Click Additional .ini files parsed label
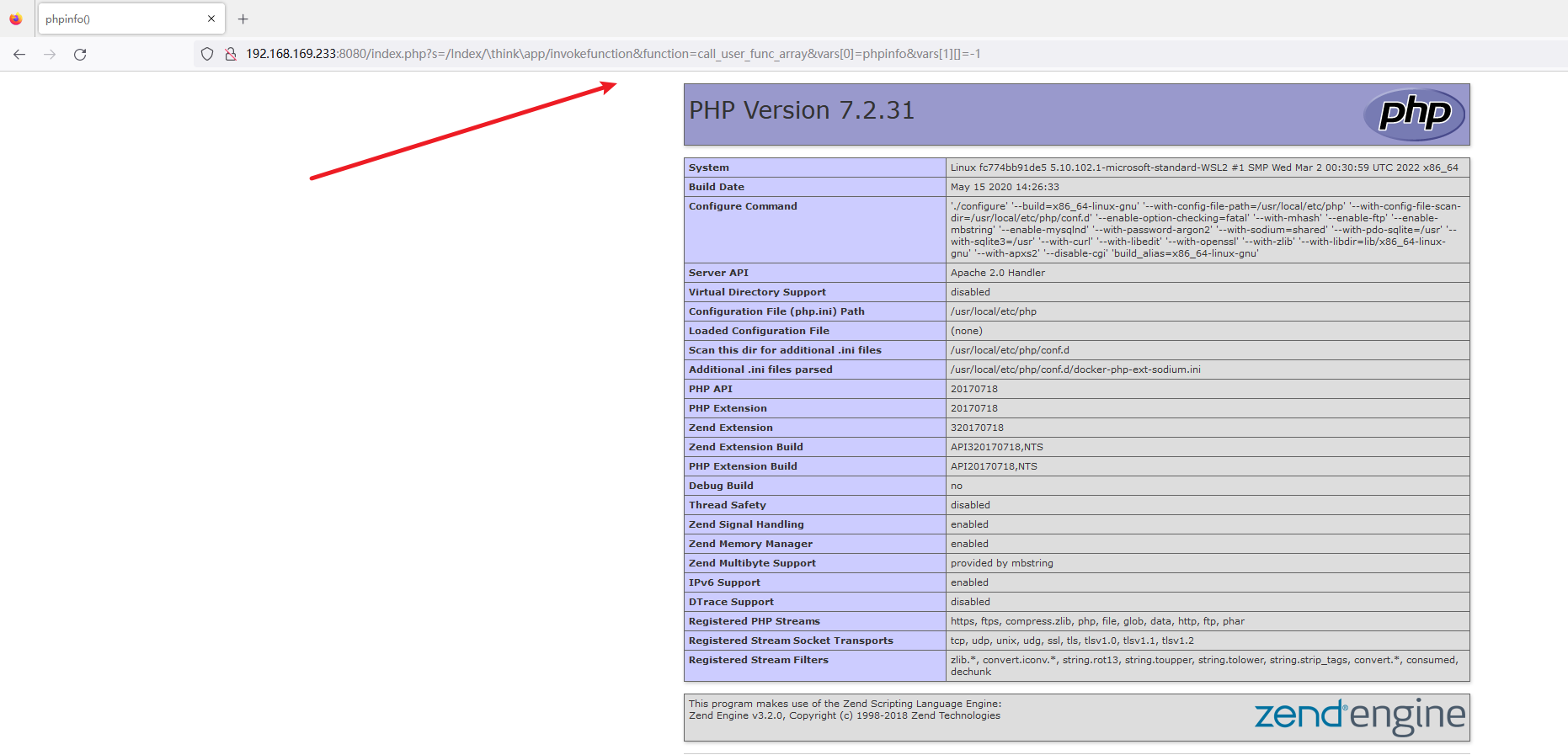 click(x=760, y=370)
